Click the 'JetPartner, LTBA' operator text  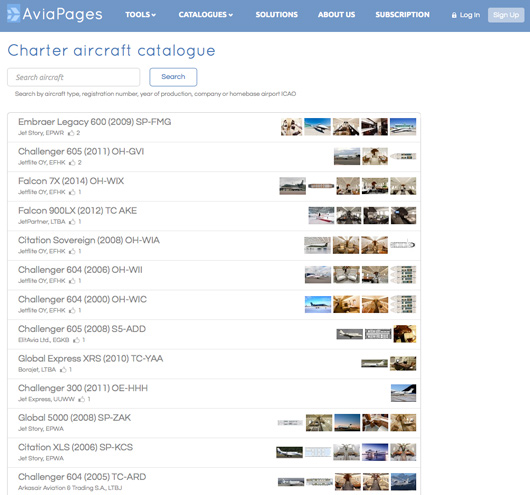42,222
